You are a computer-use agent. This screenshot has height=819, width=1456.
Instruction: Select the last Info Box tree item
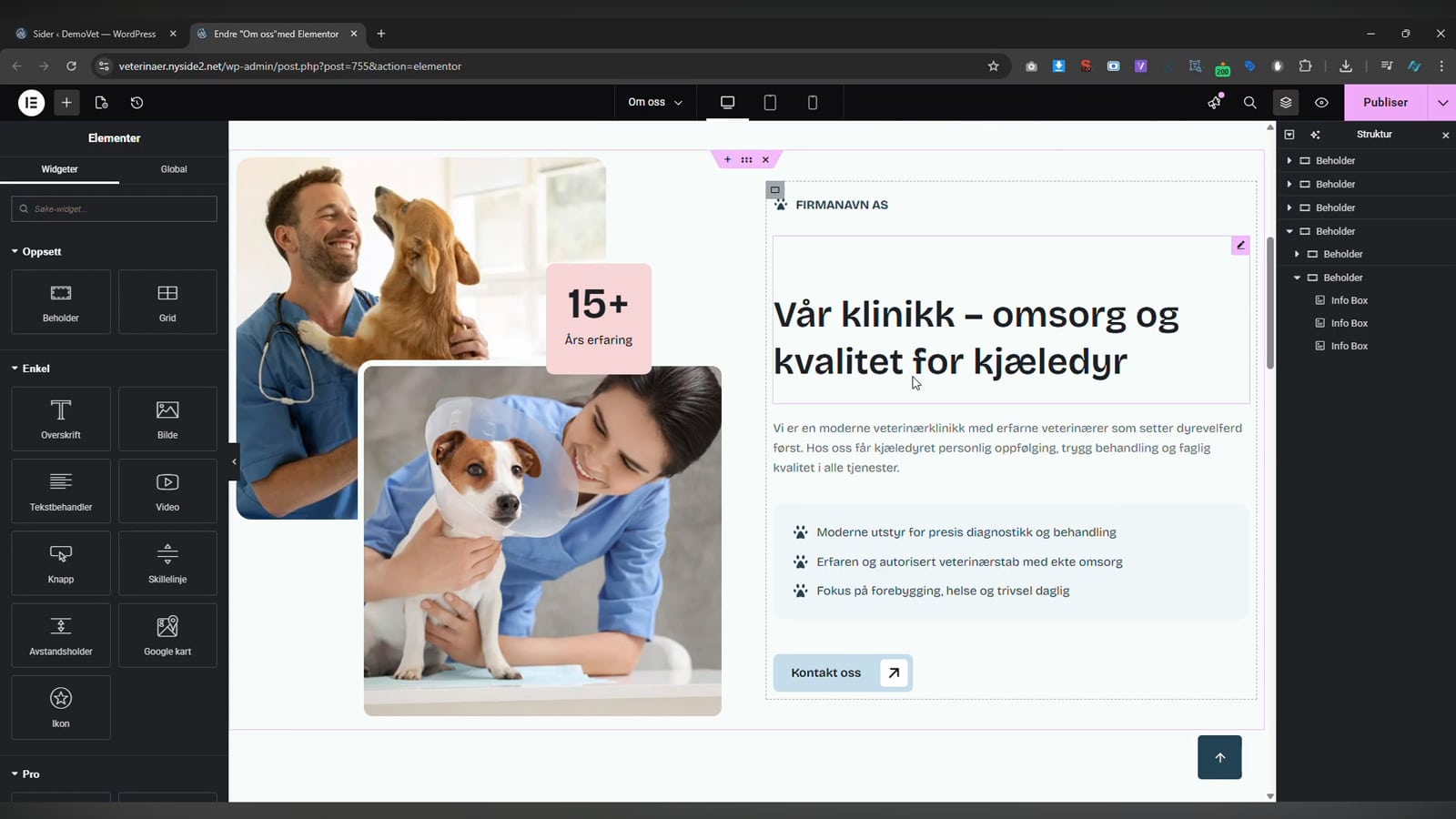(x=1349, y=346)
